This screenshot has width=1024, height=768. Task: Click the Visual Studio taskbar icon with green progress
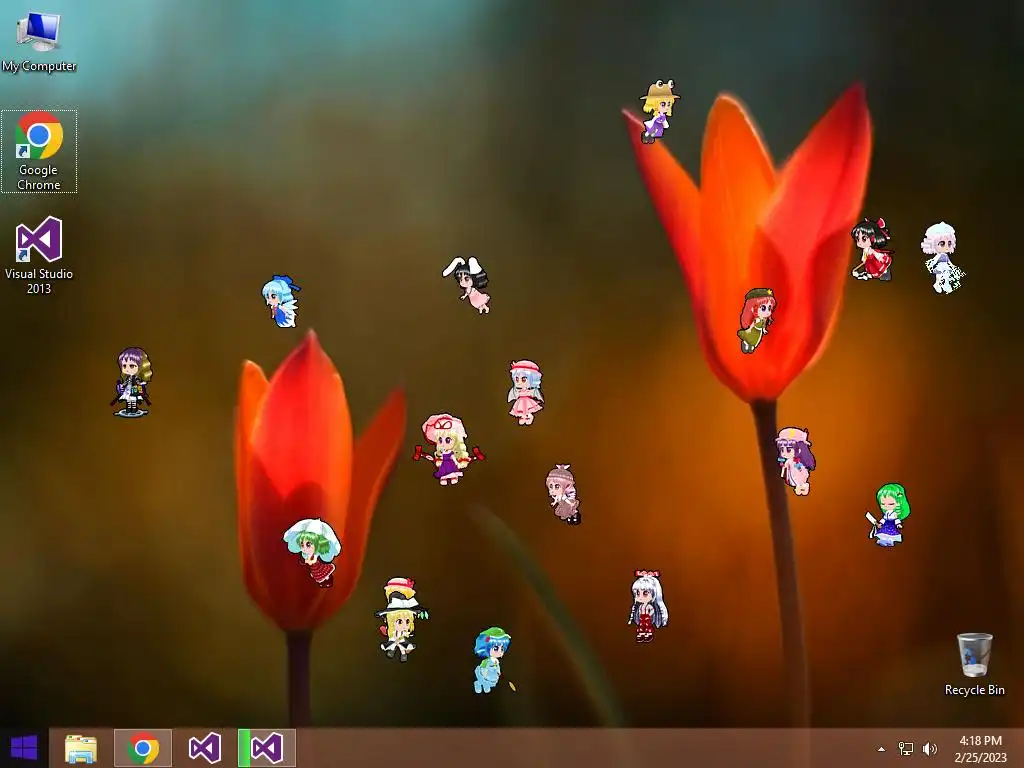coord(266,748)
